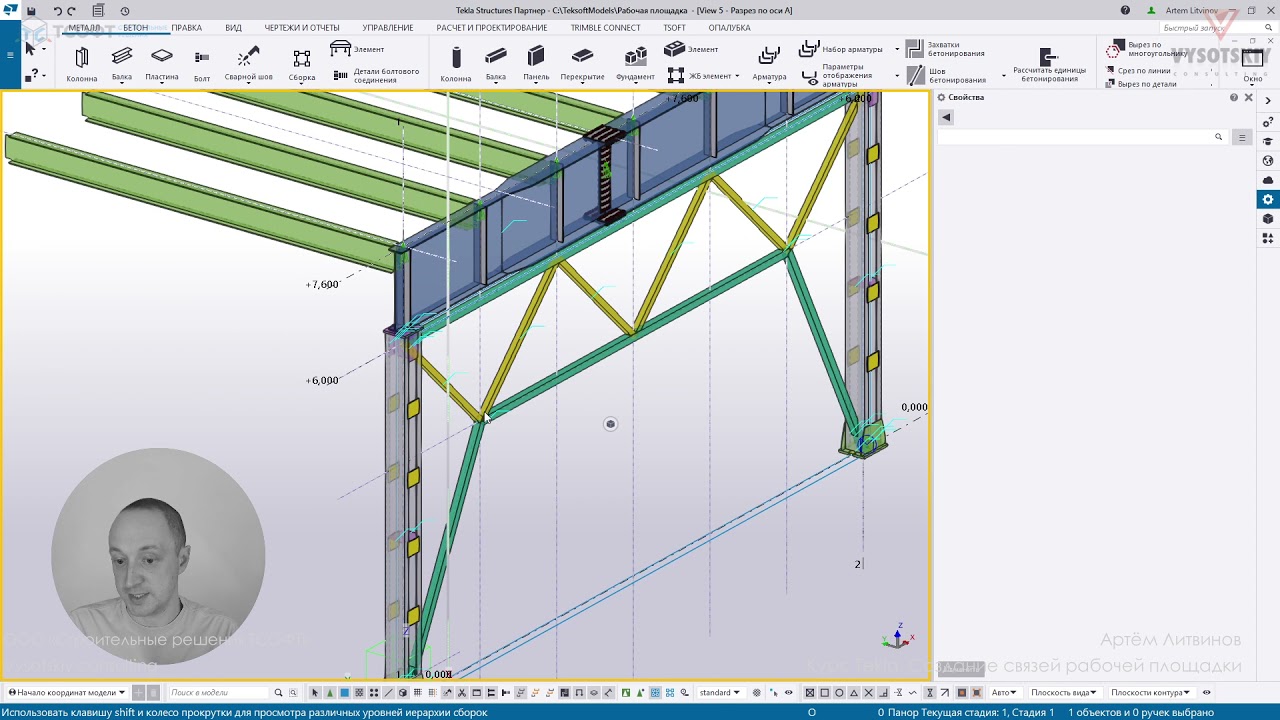Click Детали болтового соединения tool
1280x720 pixels.
[375, 75]
